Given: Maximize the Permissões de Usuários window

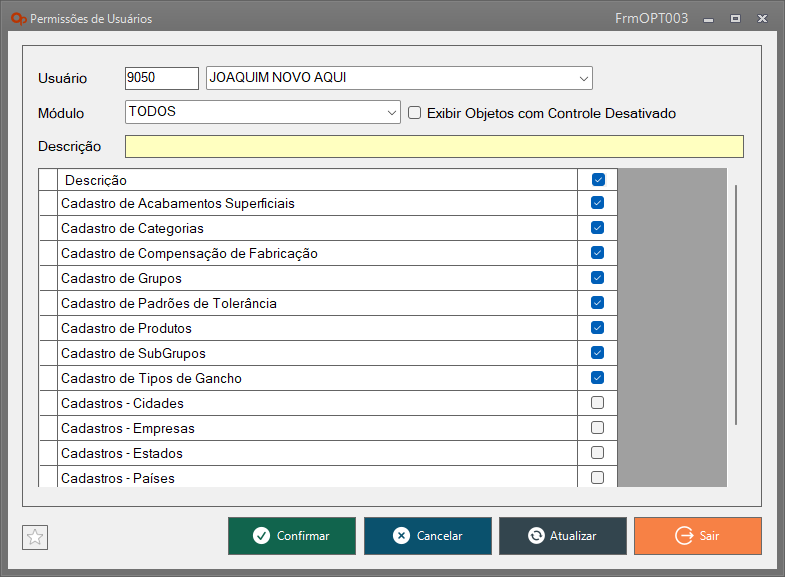Looking at the screenshot, I should (735, 19).
